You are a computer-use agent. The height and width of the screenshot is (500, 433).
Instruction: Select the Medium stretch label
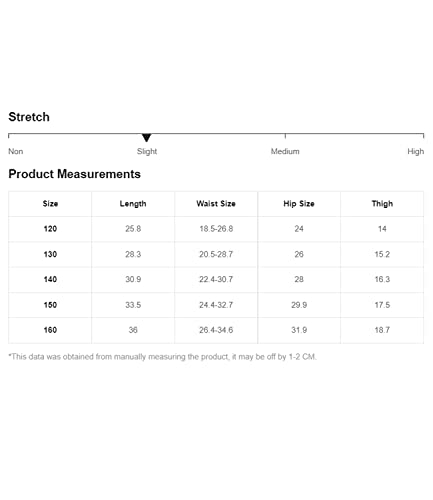285,151
